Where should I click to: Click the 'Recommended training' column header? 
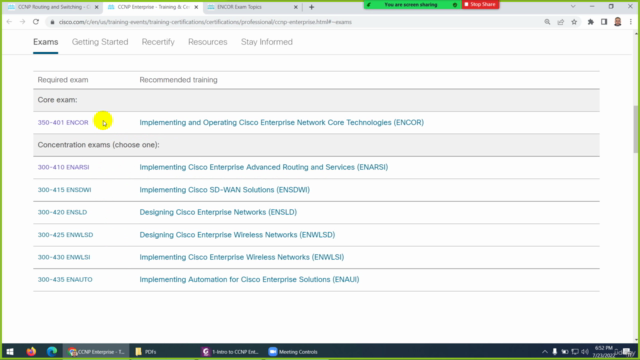[x=178, y=80]
